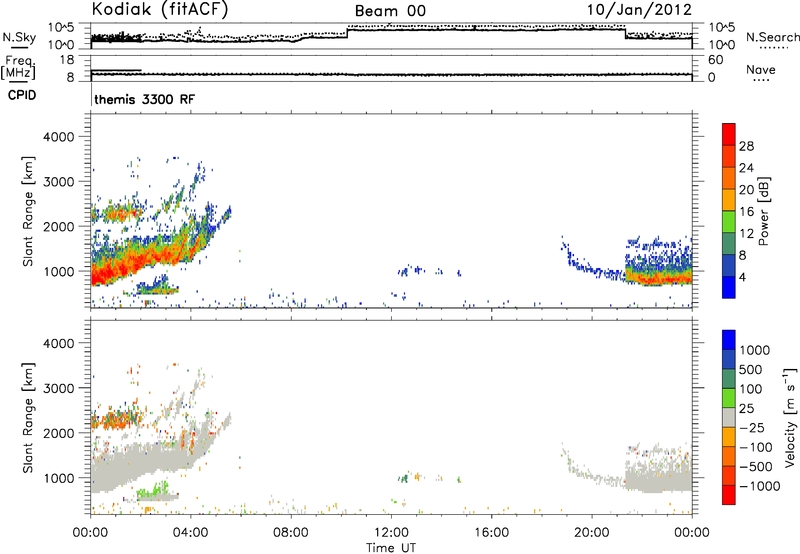
Task: Click the 'Slant Range [km]' label of Velocity panel
Action: [28, 417]
